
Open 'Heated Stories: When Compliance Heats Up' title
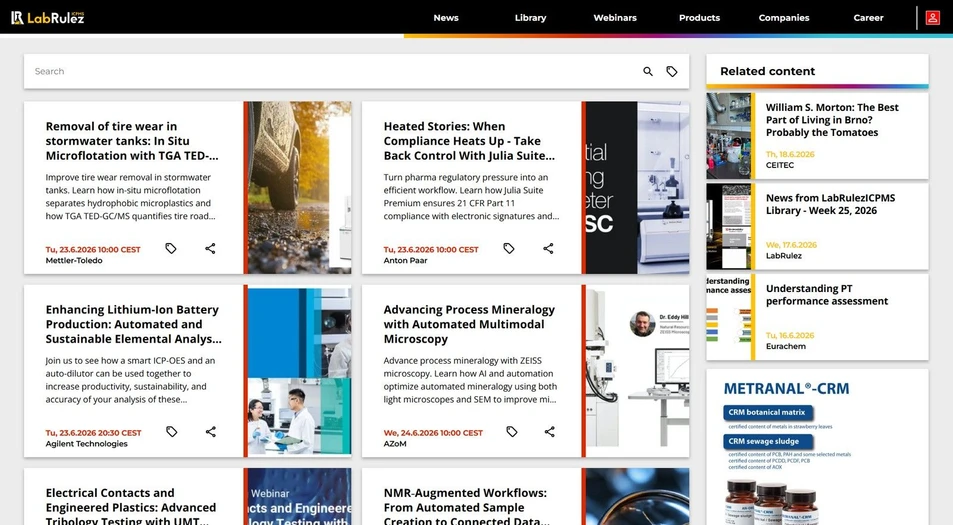pos(469,141)
